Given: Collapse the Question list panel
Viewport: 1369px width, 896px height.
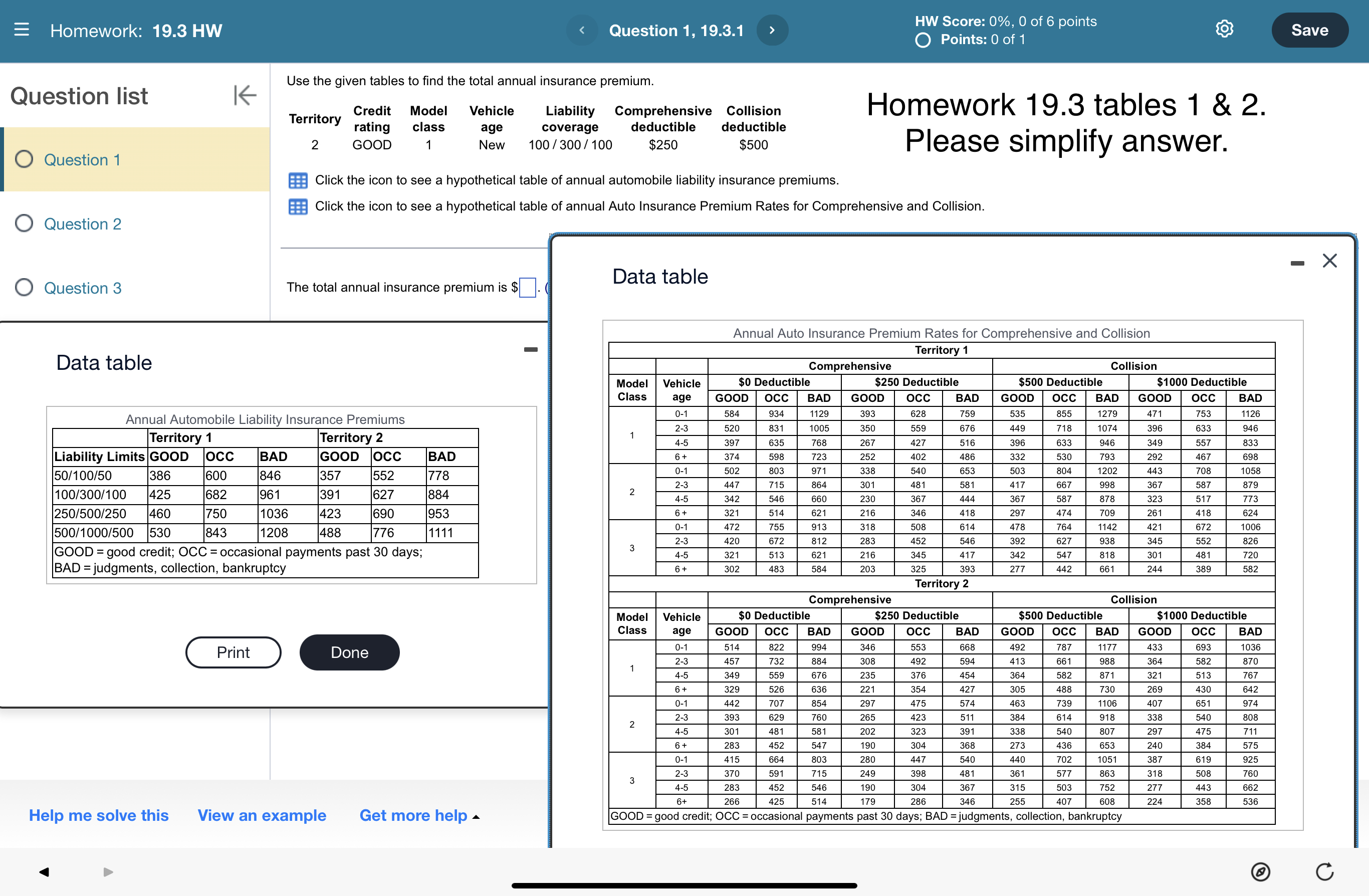Looking at the screenshot, I should [245, 96].
